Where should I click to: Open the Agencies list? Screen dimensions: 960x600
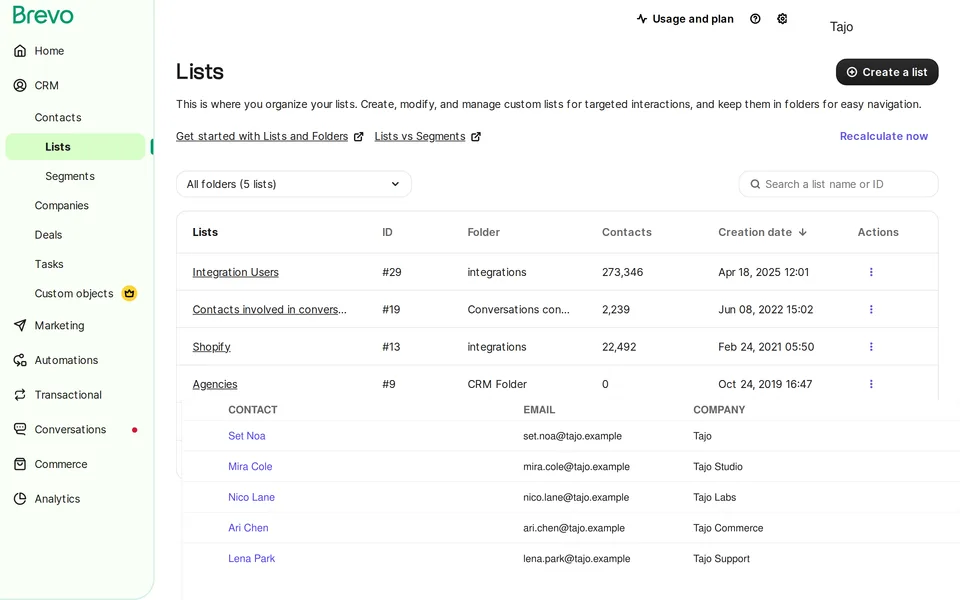pos(215,384)
